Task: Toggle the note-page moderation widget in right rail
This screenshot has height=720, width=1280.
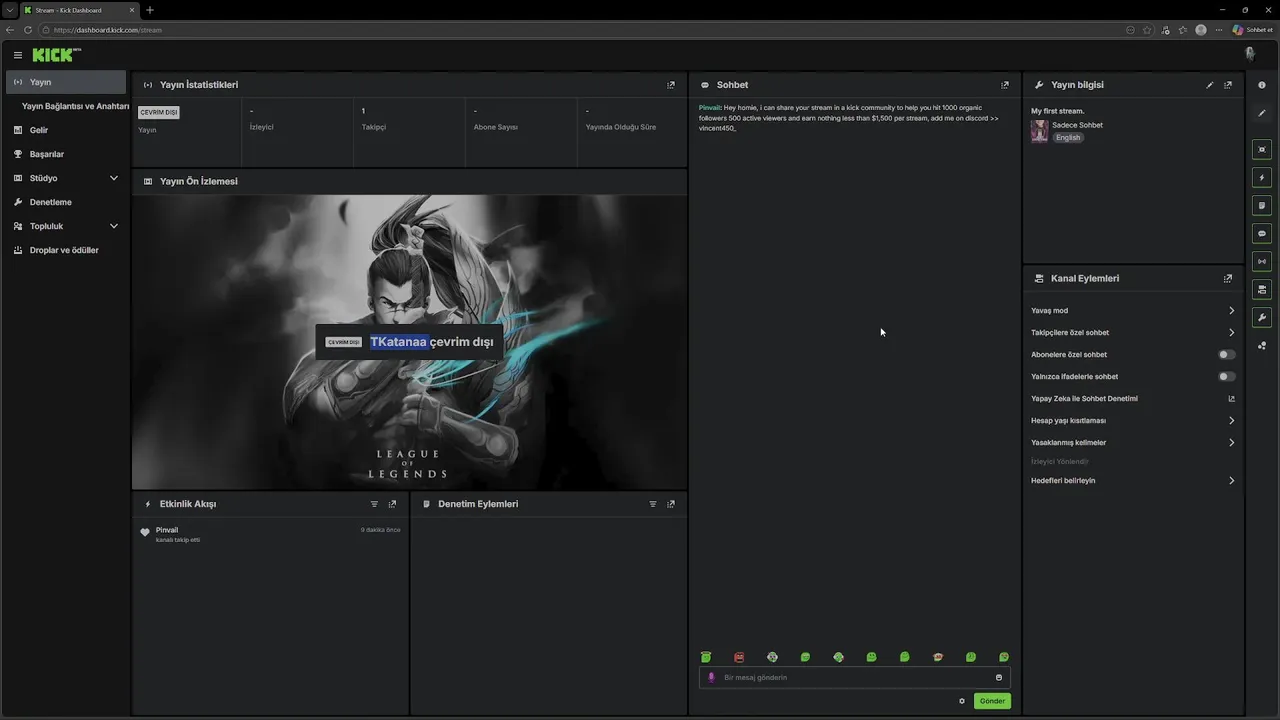Action: [1262, 205]
